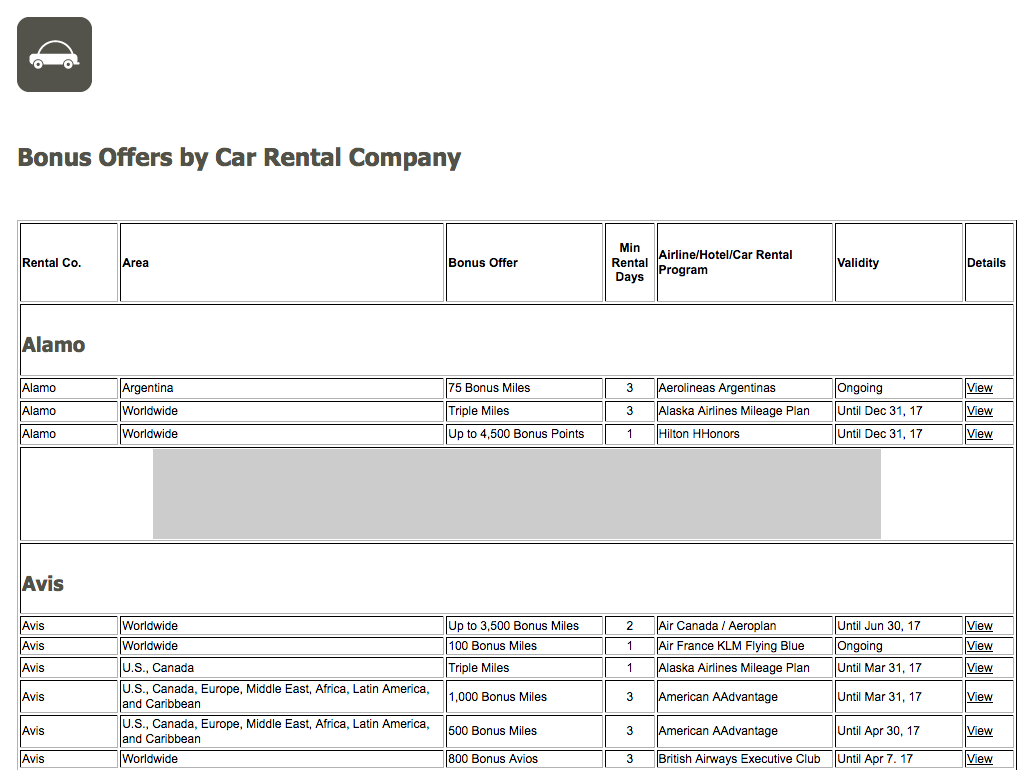1029x770 pixels.
Task: Select the 800 Bonus Avios cell
Action: (524, 759)
